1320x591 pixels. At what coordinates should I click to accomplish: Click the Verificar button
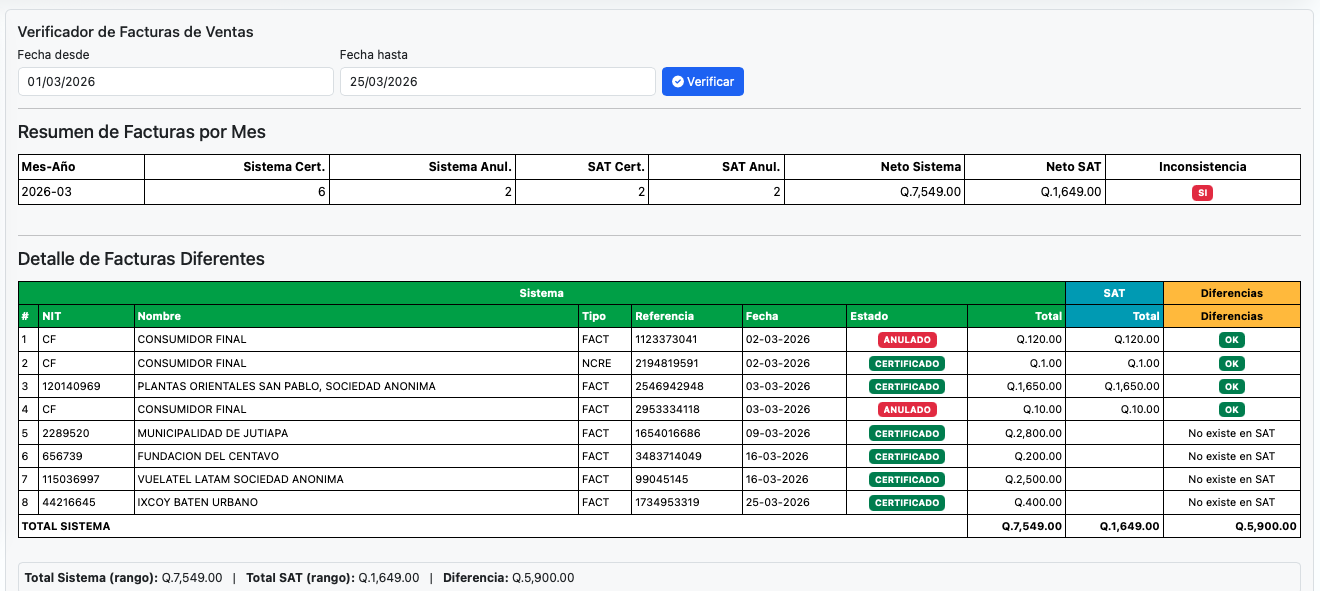pyautogui.click(x=702, y=81)
